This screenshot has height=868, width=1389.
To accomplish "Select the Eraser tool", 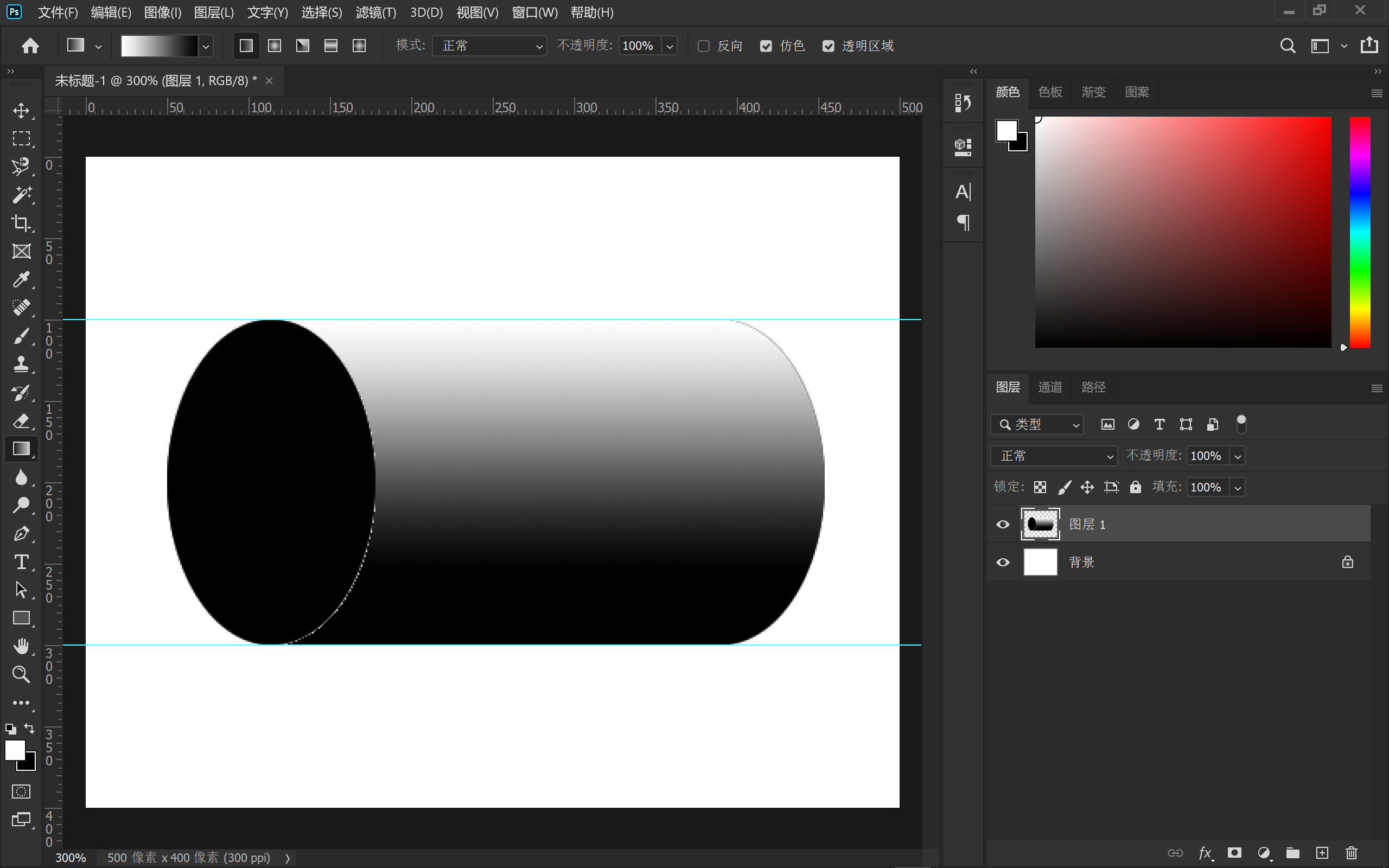I will (21, 421).
